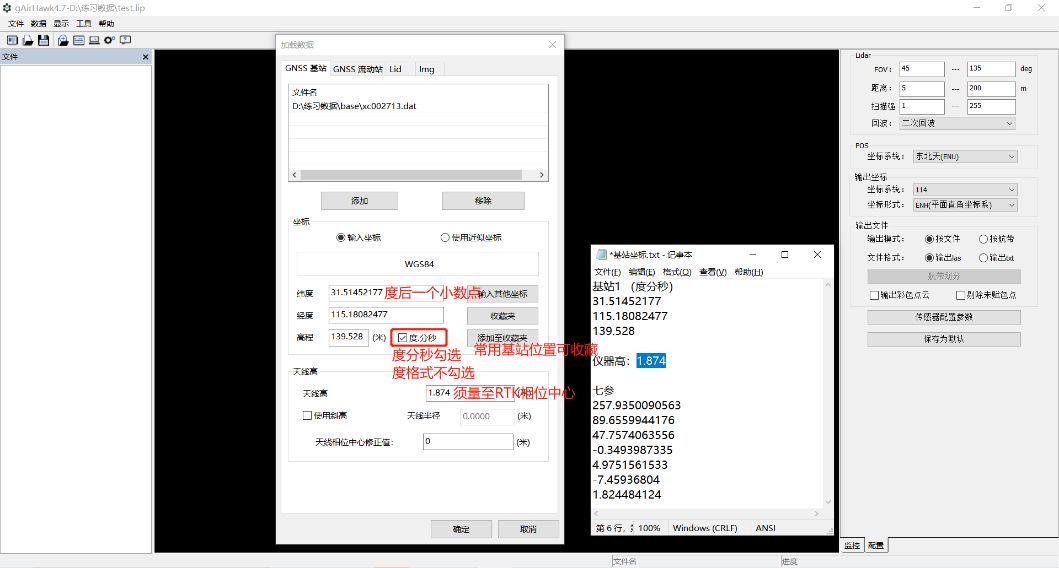
Task: Click the 天线高 input field showing 1.874
Action: point(469,393)
